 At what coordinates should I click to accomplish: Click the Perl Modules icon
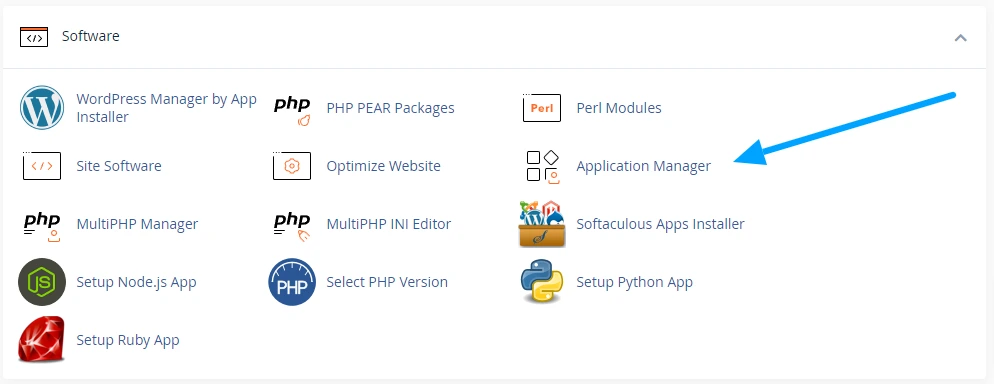[542, 108]
